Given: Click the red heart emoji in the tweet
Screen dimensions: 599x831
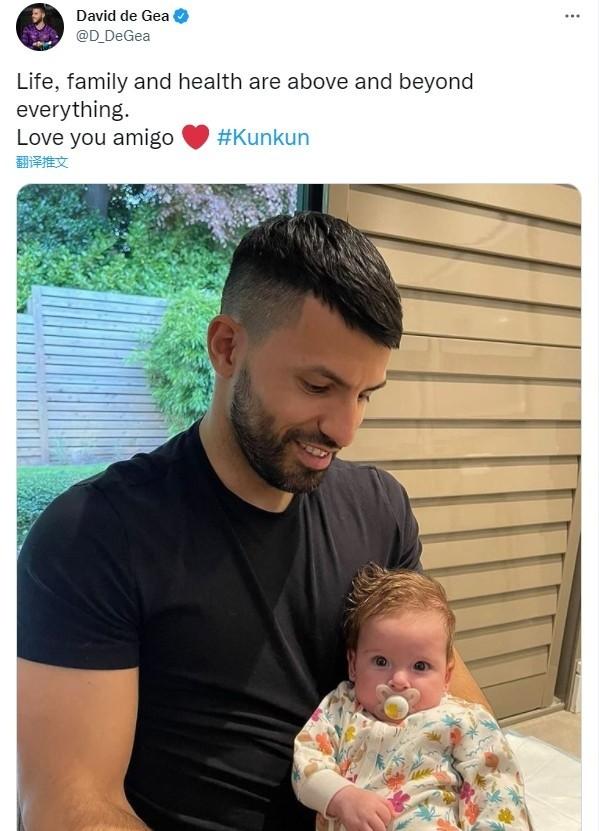Looking at the screenshot, I should click(195, 137).
